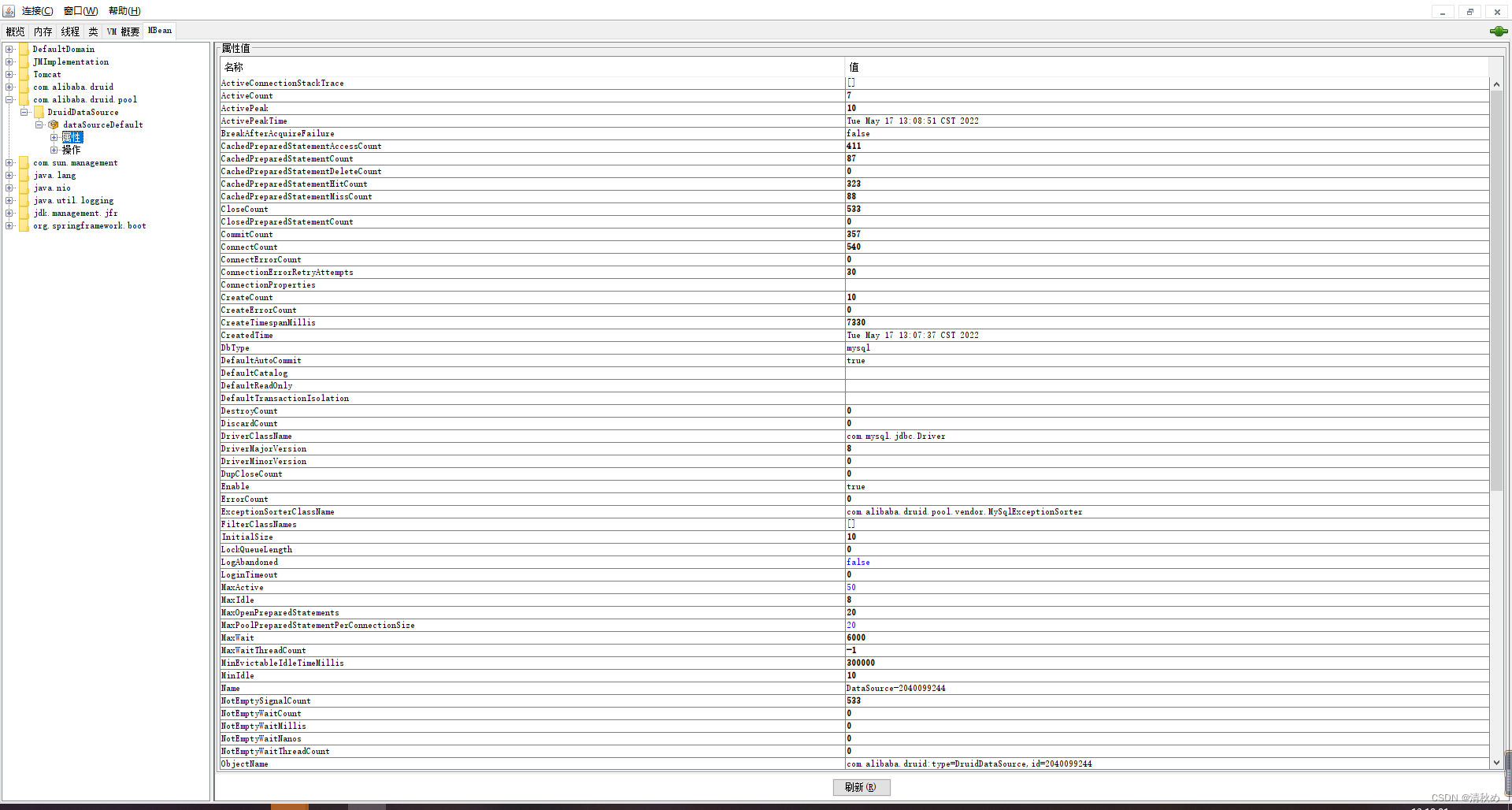The image size is (1512, 810).
Task: Click the Java application icon in menu bar
Action: point(9,11)
